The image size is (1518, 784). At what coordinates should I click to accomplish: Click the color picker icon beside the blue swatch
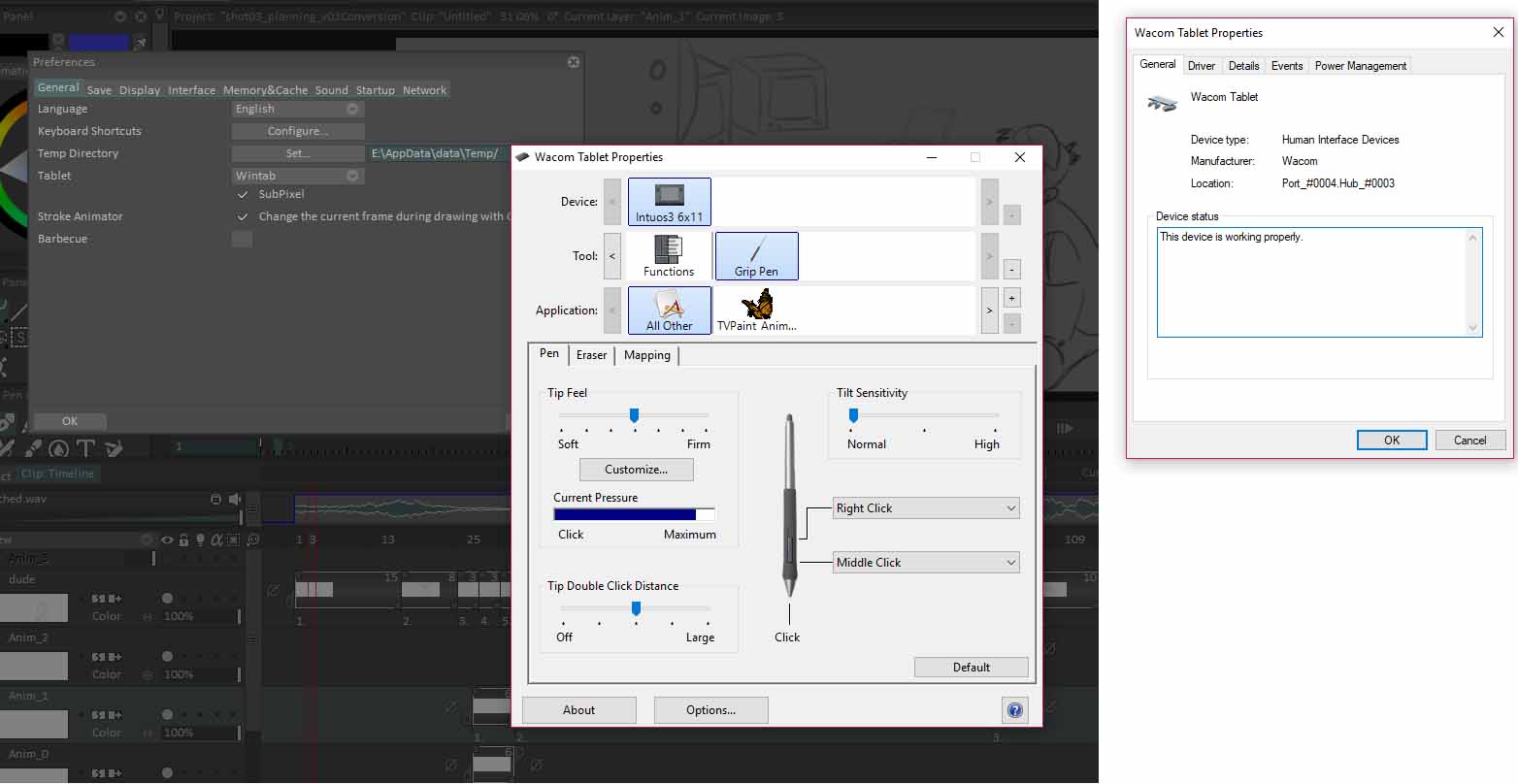pos(141,43)
